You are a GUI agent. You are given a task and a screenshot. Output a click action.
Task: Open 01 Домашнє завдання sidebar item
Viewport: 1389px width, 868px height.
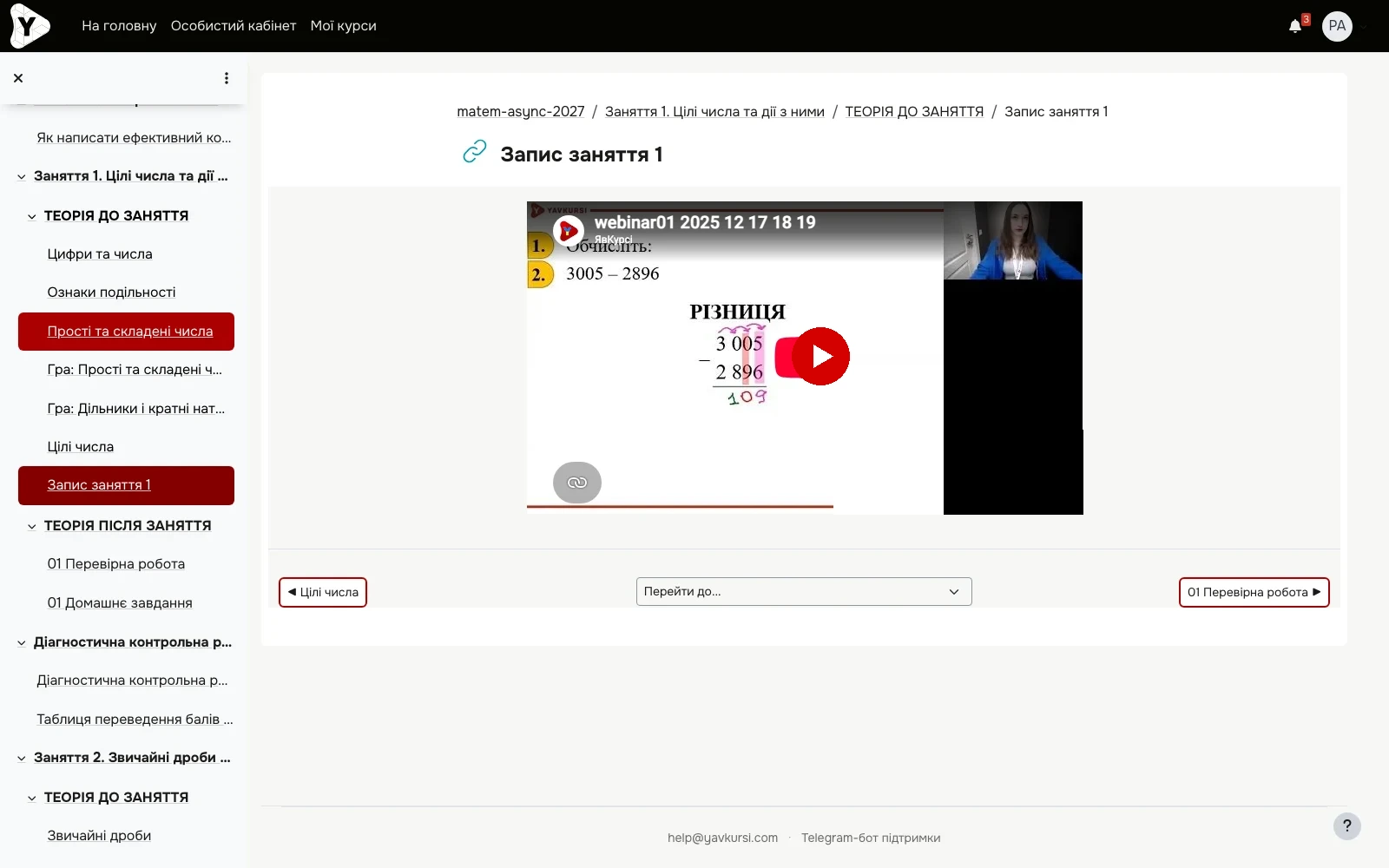coord(120,602)
